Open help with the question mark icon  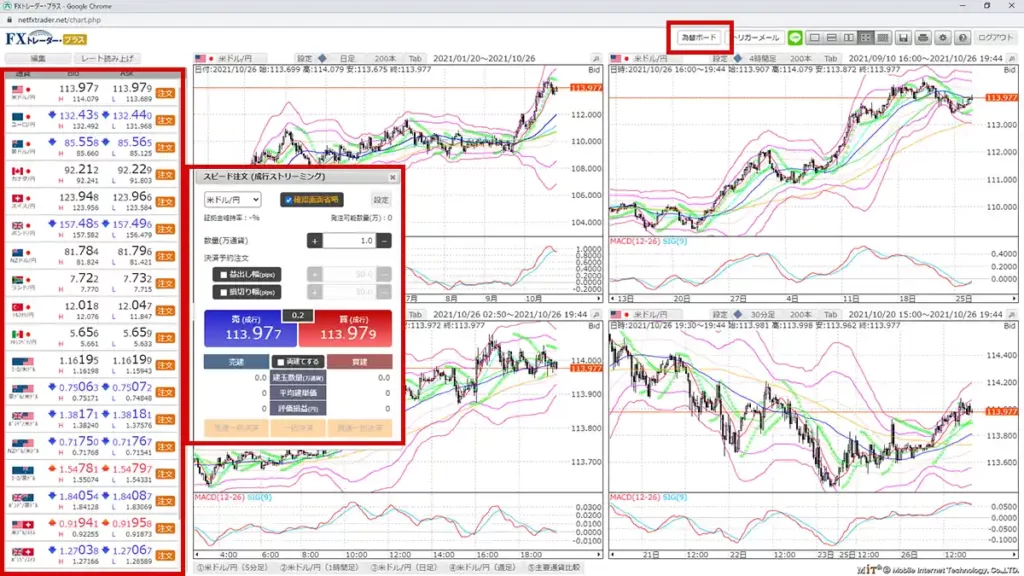pyautogui.click(x=962, y=38)
